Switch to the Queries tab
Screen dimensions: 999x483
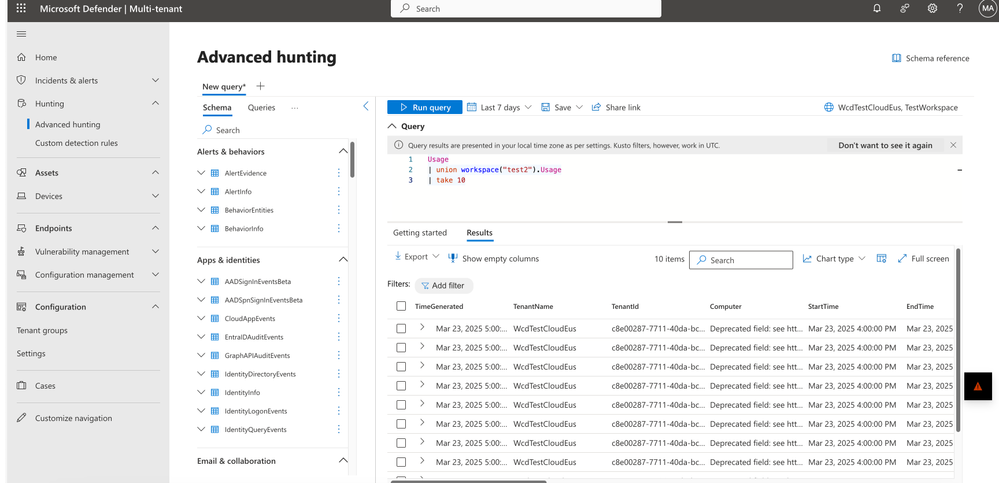point(261,108)
